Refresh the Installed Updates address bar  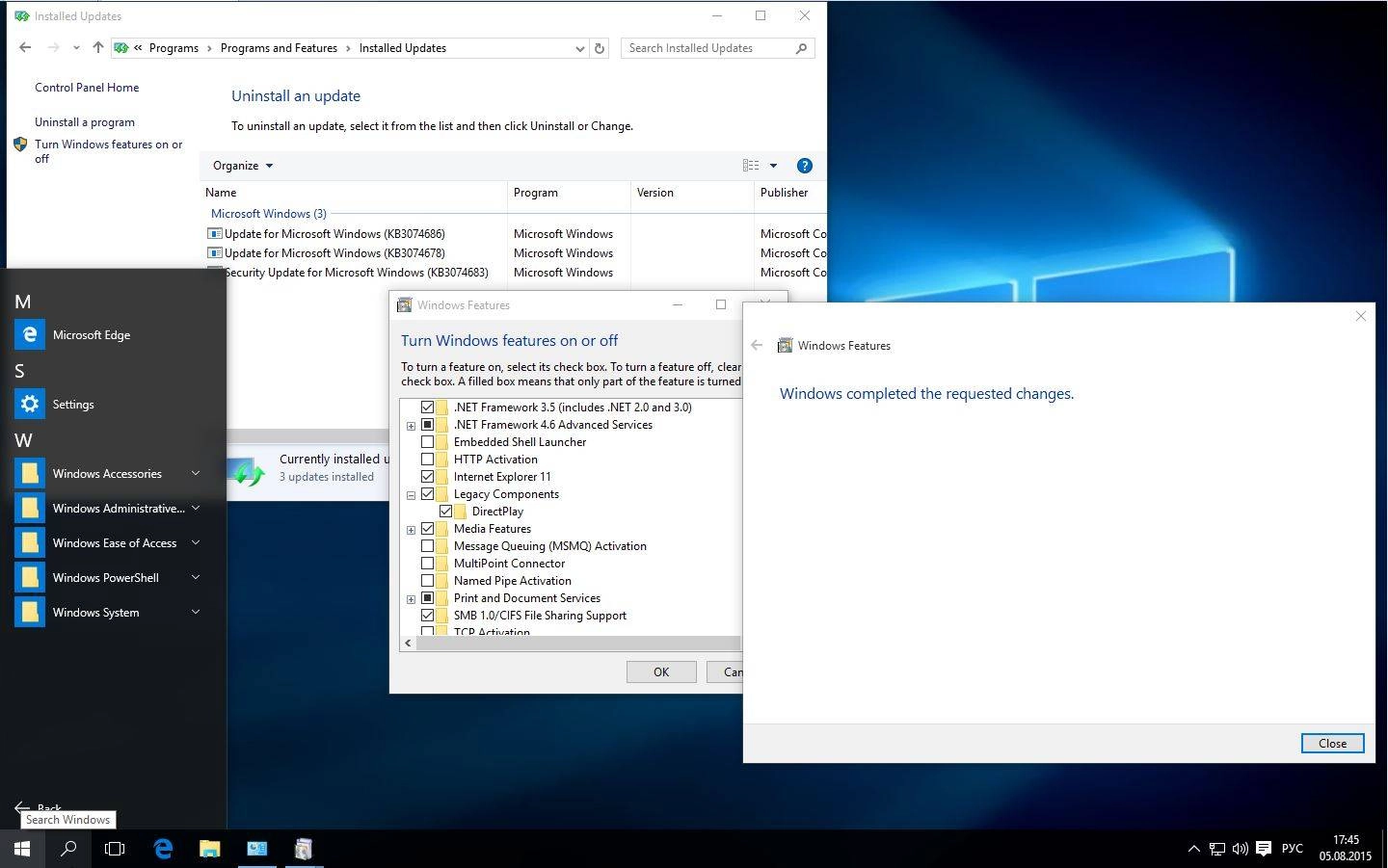[x=600, y=48]
